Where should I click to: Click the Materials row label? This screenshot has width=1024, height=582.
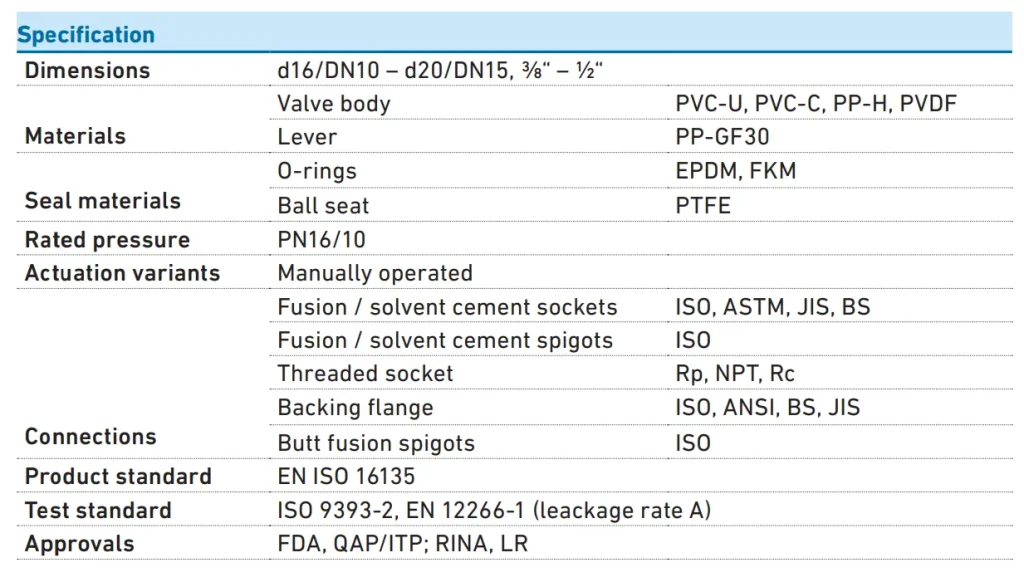coord(75,136)
